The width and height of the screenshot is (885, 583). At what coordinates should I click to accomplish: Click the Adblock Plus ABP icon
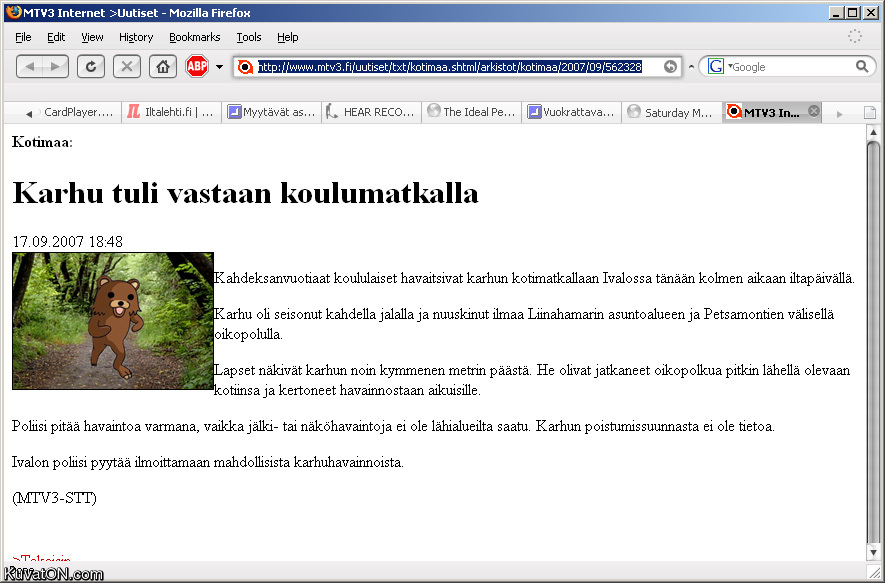(x=197, y=67)
